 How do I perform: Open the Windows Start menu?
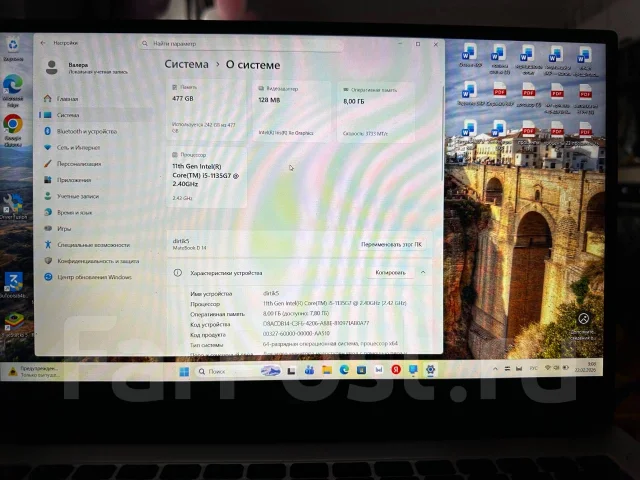point(184,371)
